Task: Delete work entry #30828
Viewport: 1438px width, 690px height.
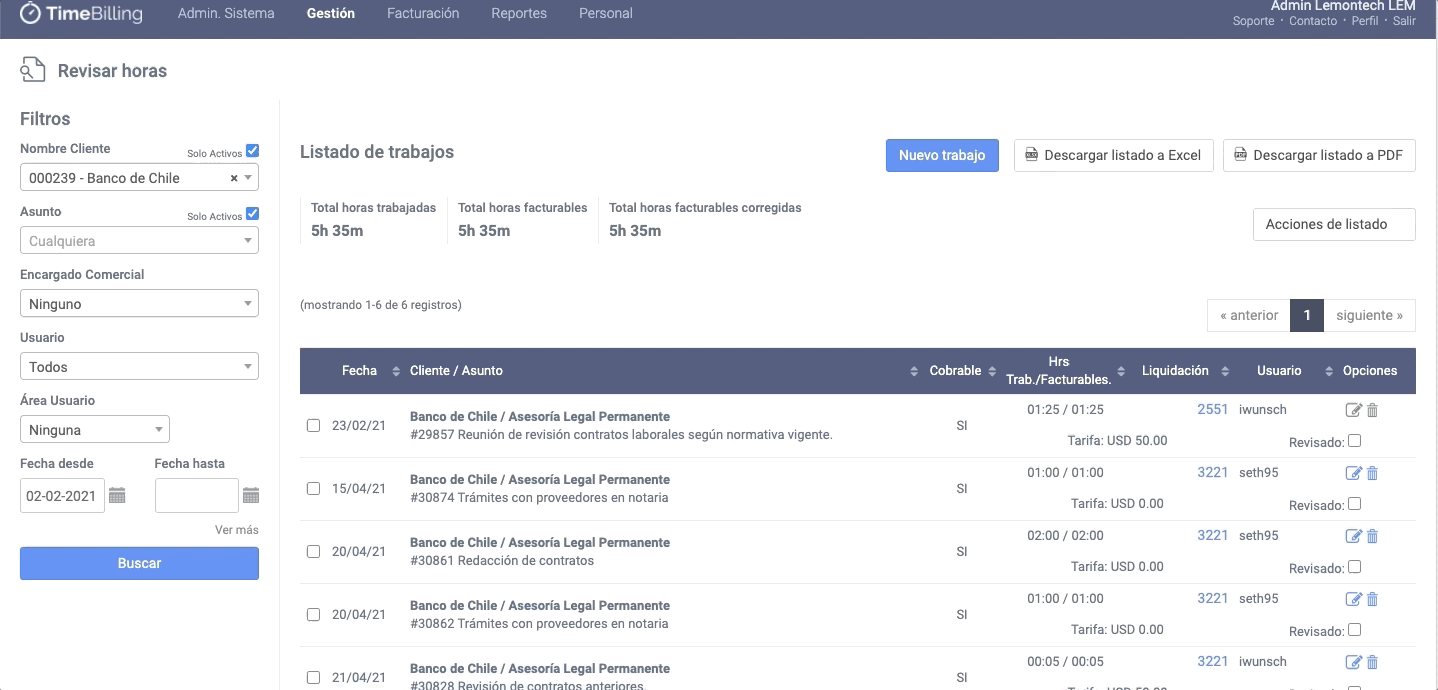Action: tap(1372, 662)
